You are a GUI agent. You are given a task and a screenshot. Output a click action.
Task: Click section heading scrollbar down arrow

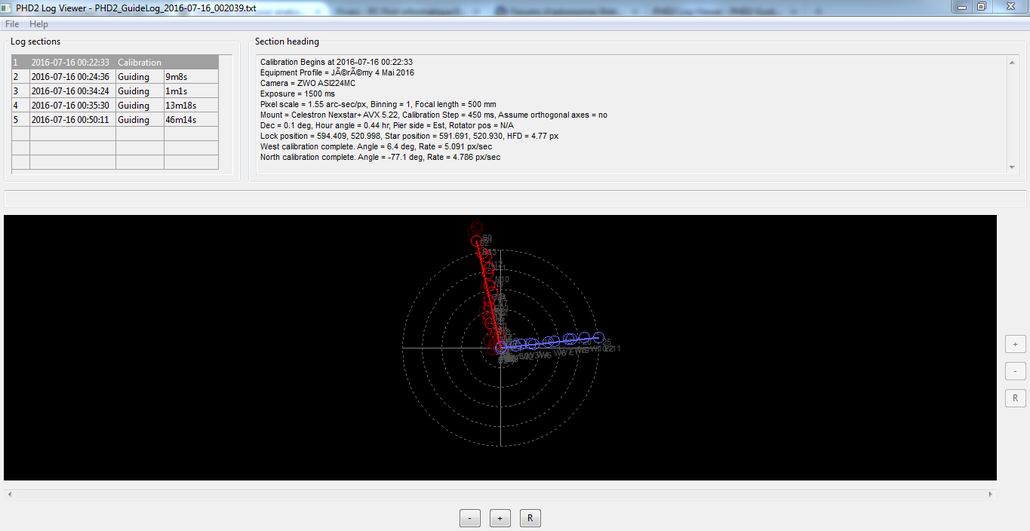[1012, 168]
